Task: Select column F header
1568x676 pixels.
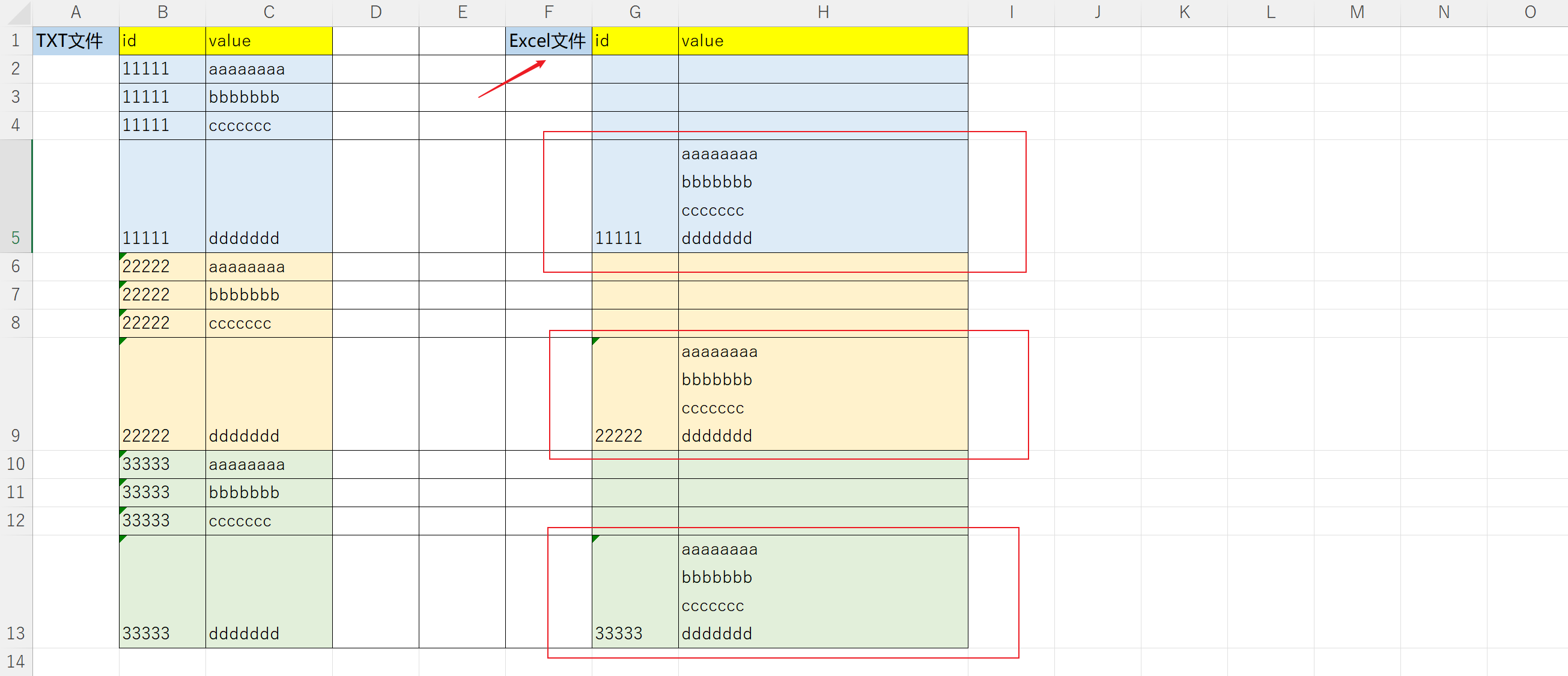Action: click(x=548, y=12)
